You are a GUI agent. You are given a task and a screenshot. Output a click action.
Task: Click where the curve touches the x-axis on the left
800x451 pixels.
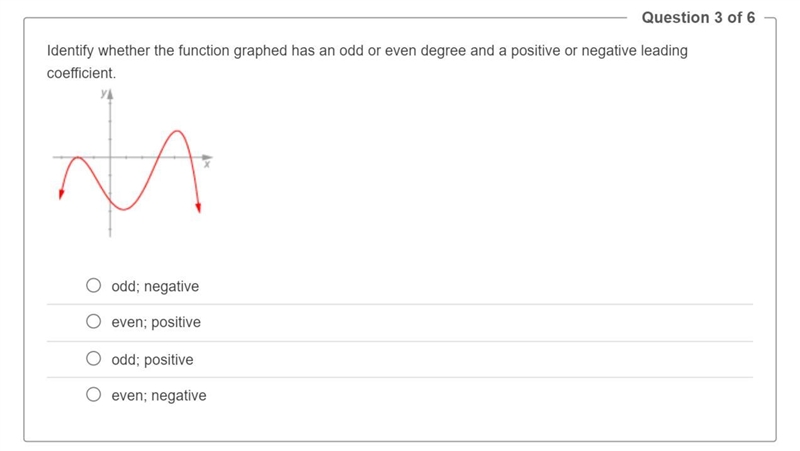click(x=78, y=157)
